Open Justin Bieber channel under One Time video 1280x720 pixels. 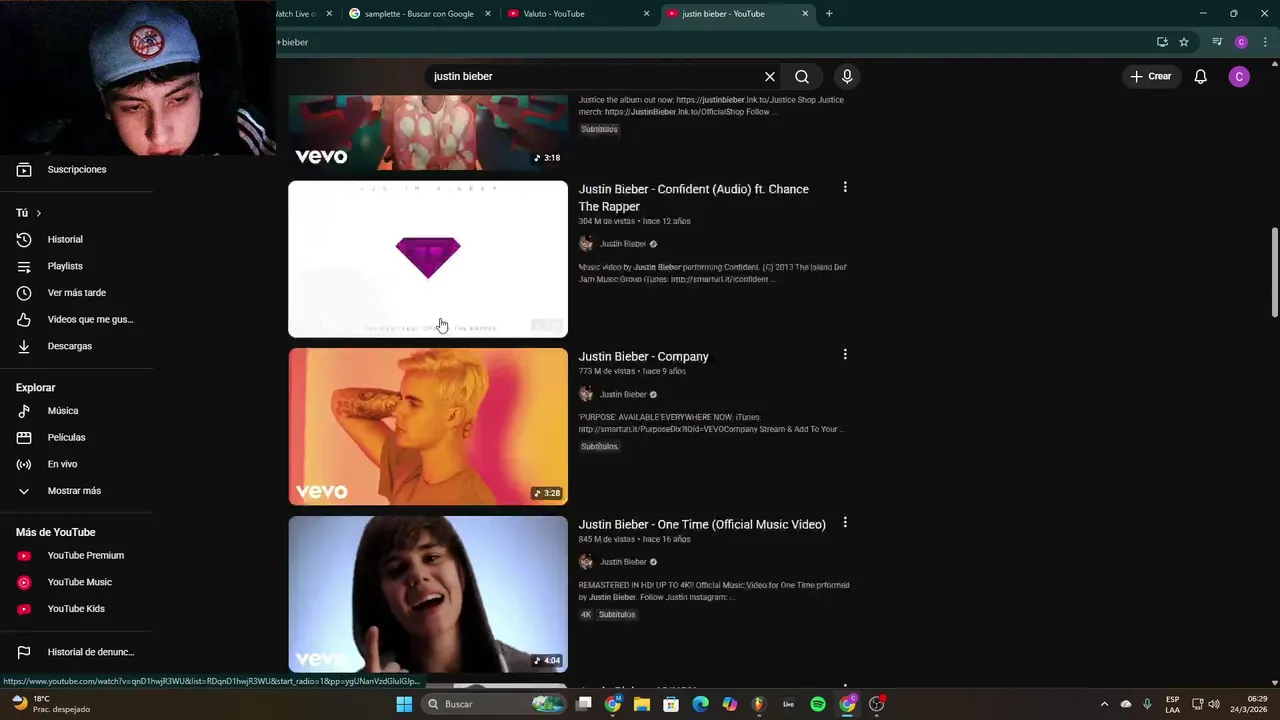[623, 562]
